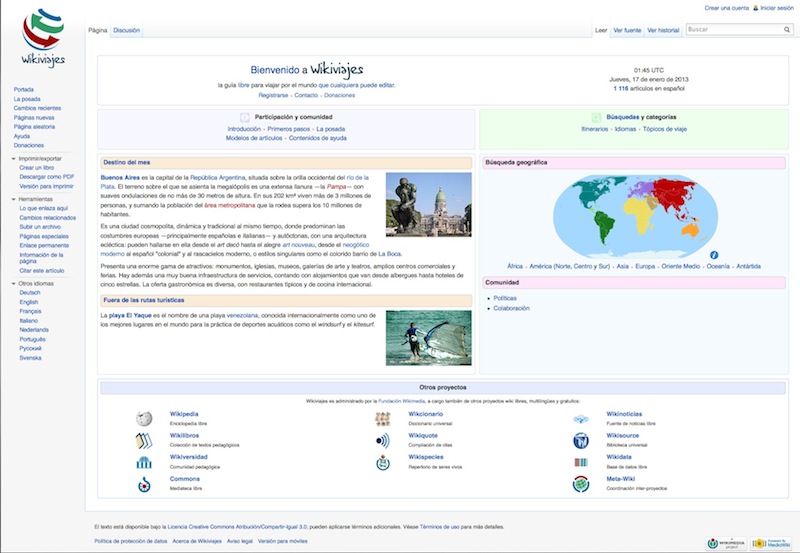The image size is (800, 553).
Task: Click the Búsquedas y categorías header icon
Action: [596, 117]
